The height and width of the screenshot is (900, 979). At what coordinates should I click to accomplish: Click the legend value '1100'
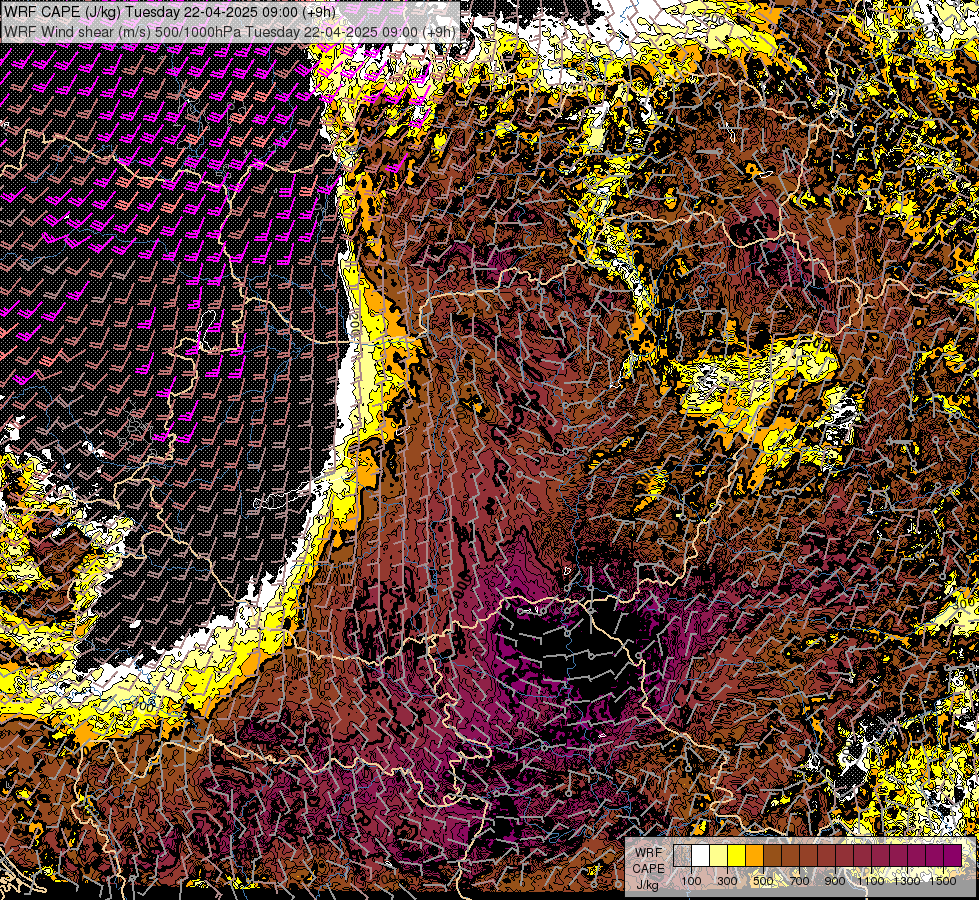pyautogui.click(x=871, y=881)
